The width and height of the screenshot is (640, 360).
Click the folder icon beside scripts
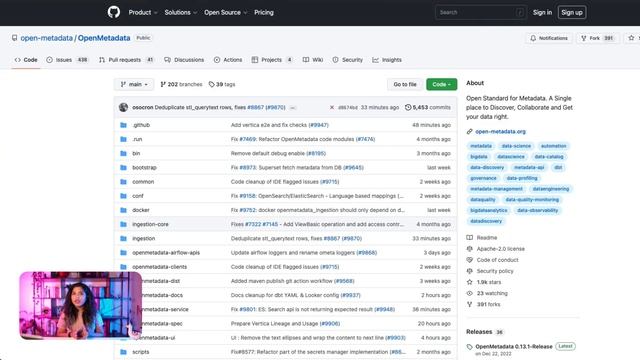pos(123,352)
